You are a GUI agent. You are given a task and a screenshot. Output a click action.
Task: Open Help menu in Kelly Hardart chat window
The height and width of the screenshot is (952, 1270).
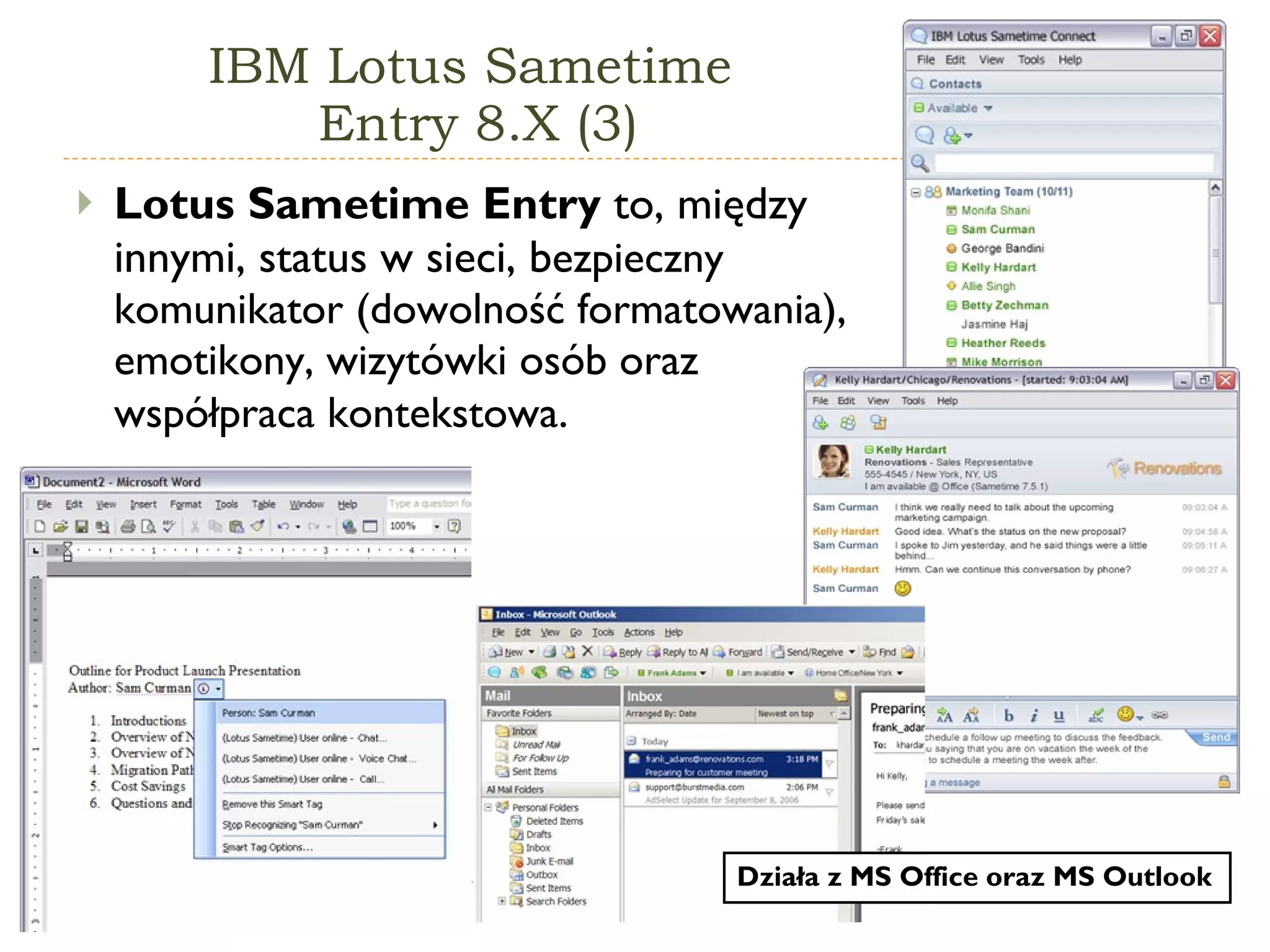tap(947, 401)
